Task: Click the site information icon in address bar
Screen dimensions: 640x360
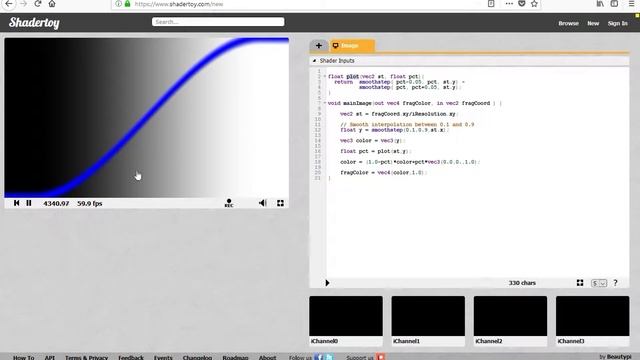Action: click(118, 4)
